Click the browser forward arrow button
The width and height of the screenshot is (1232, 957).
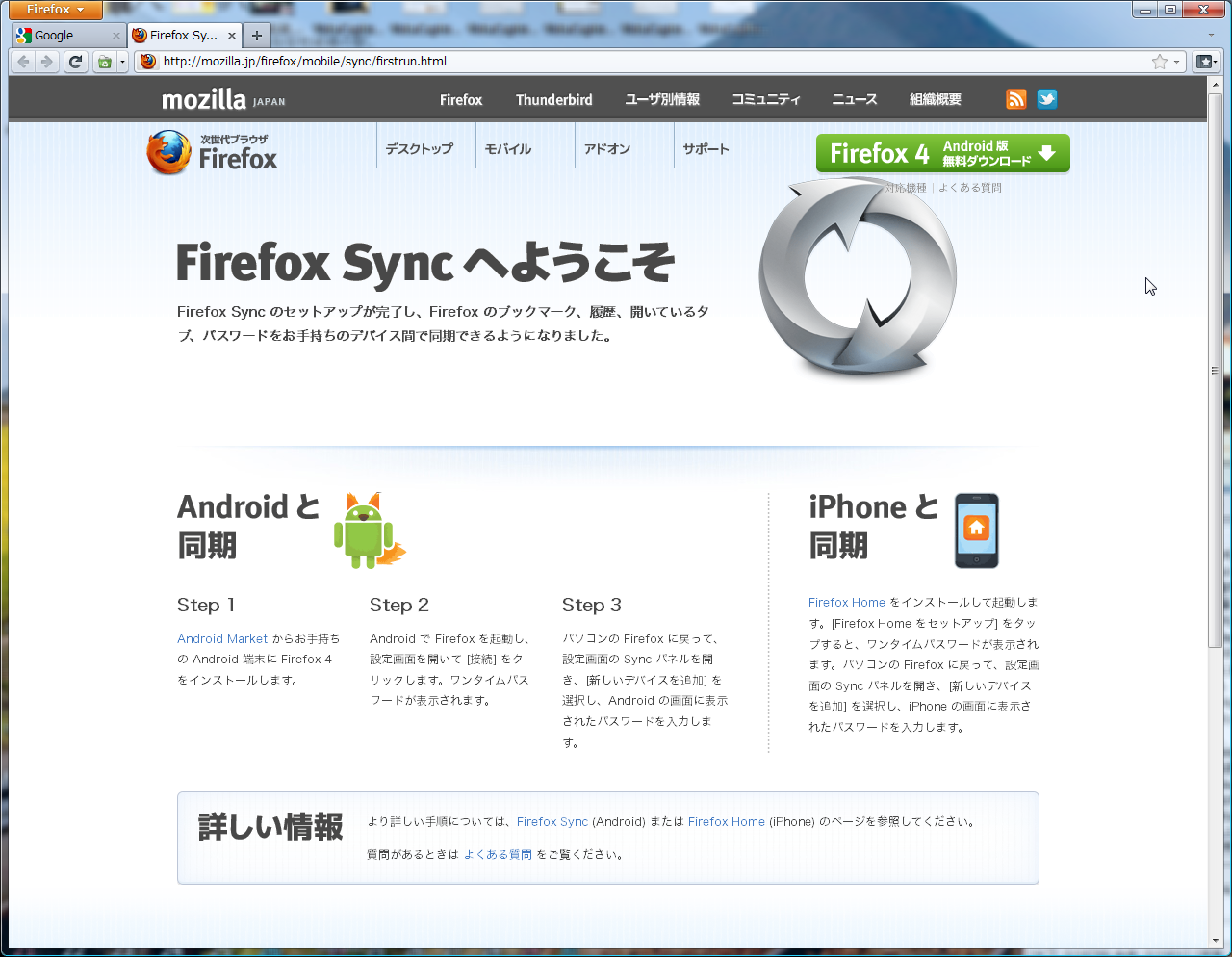(46, 62)
